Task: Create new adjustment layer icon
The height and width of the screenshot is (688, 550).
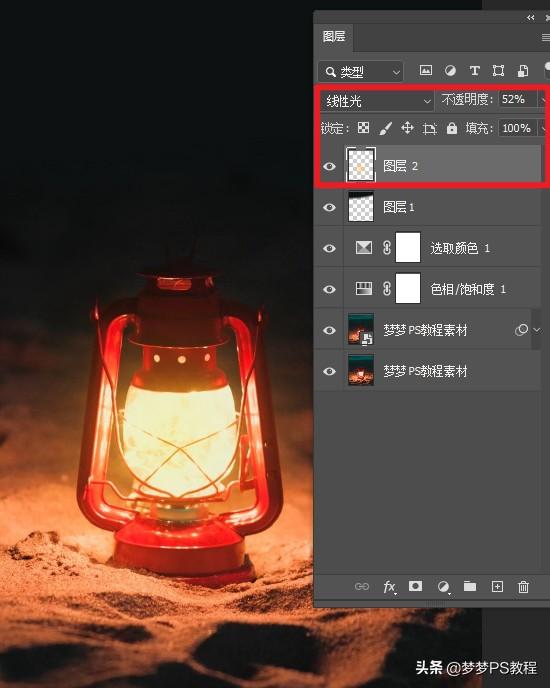Action: click(443, 587)
